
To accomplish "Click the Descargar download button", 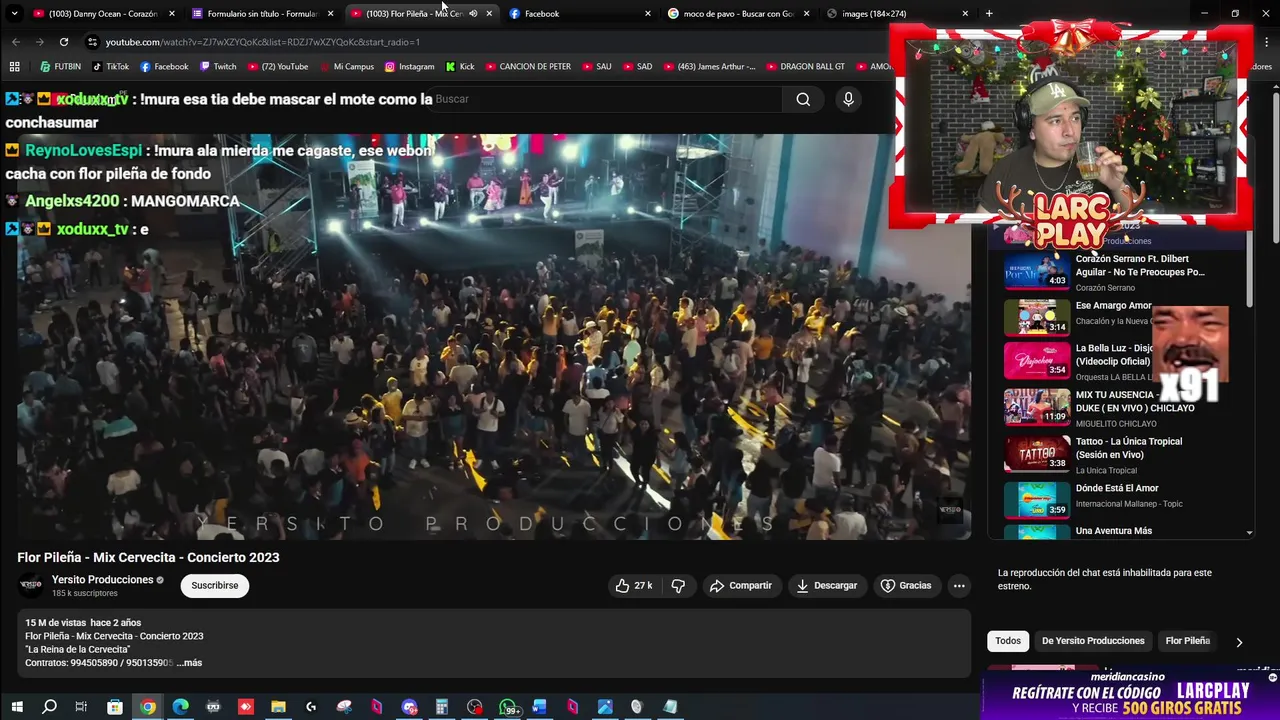I will (827, 585).
